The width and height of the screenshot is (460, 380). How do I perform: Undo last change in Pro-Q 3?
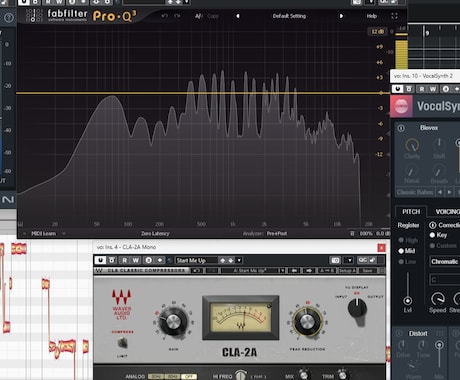[x=164, y=16]
